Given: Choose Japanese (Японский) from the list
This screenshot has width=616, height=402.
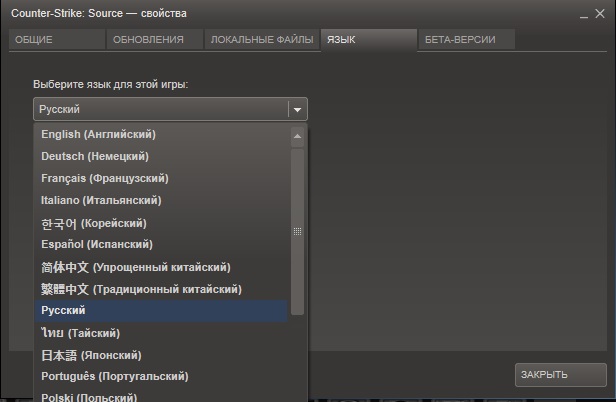Looking at the screenshot, I should [x=91, y=355].
